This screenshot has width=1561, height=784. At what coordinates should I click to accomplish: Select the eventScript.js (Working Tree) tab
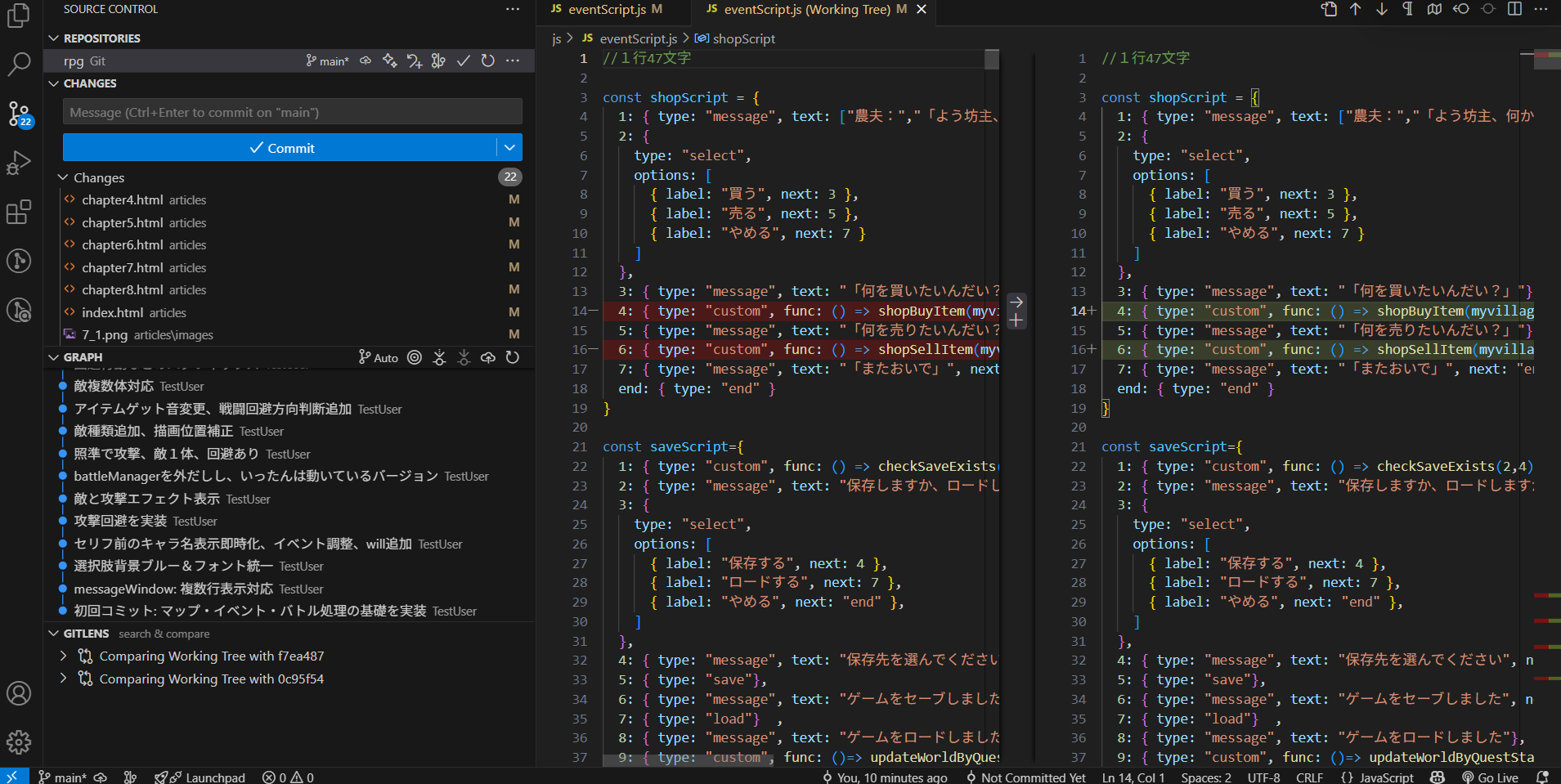pyautogui.click(x=805, y=10)
